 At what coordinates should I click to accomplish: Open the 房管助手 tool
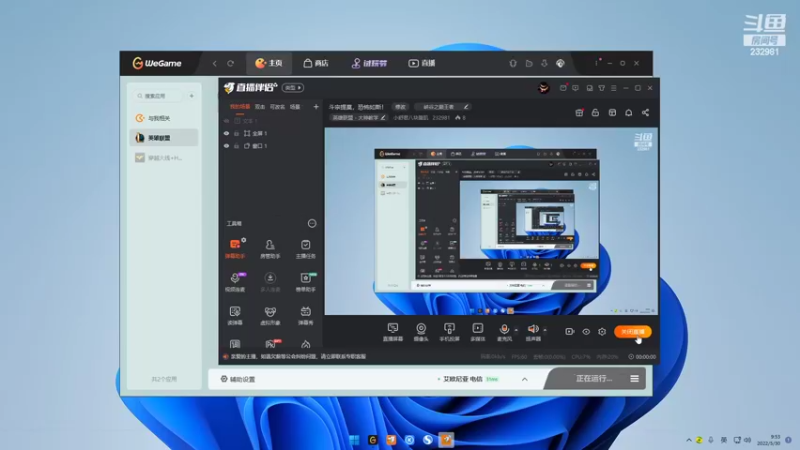[x=270, y=248]
